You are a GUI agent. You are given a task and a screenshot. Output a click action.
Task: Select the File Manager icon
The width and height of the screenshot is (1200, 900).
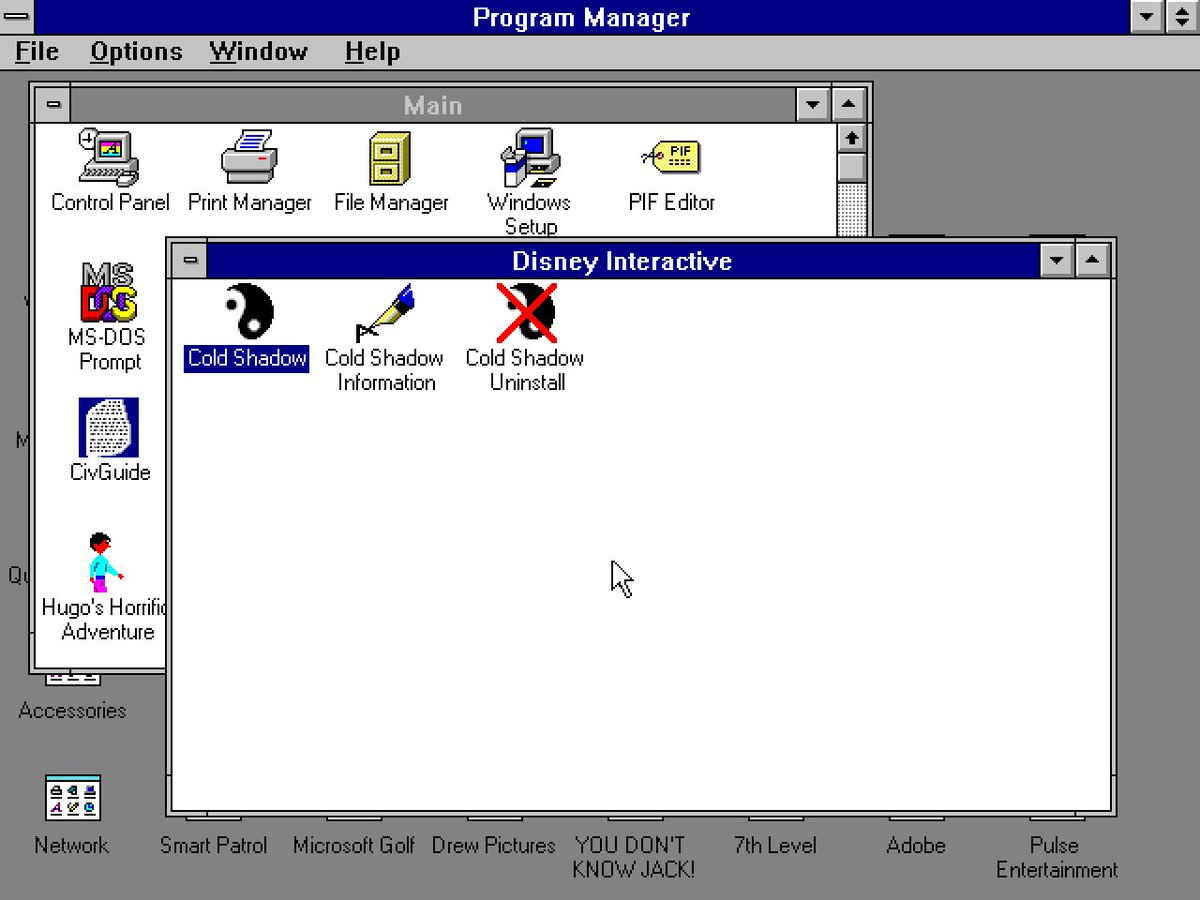(x=391, y=158)
